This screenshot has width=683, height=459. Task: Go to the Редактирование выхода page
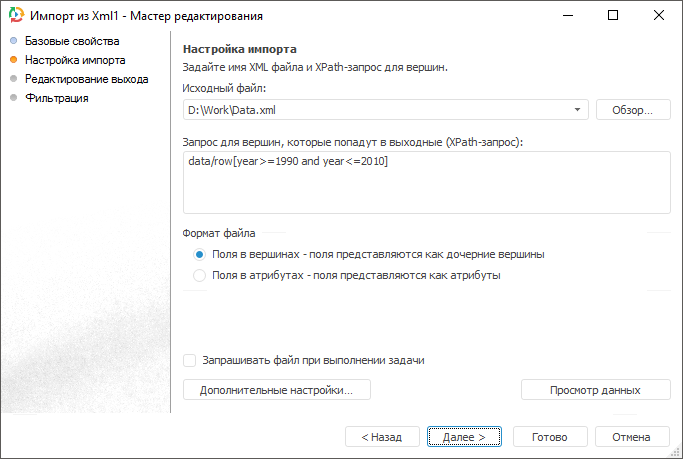coord(87,79)
